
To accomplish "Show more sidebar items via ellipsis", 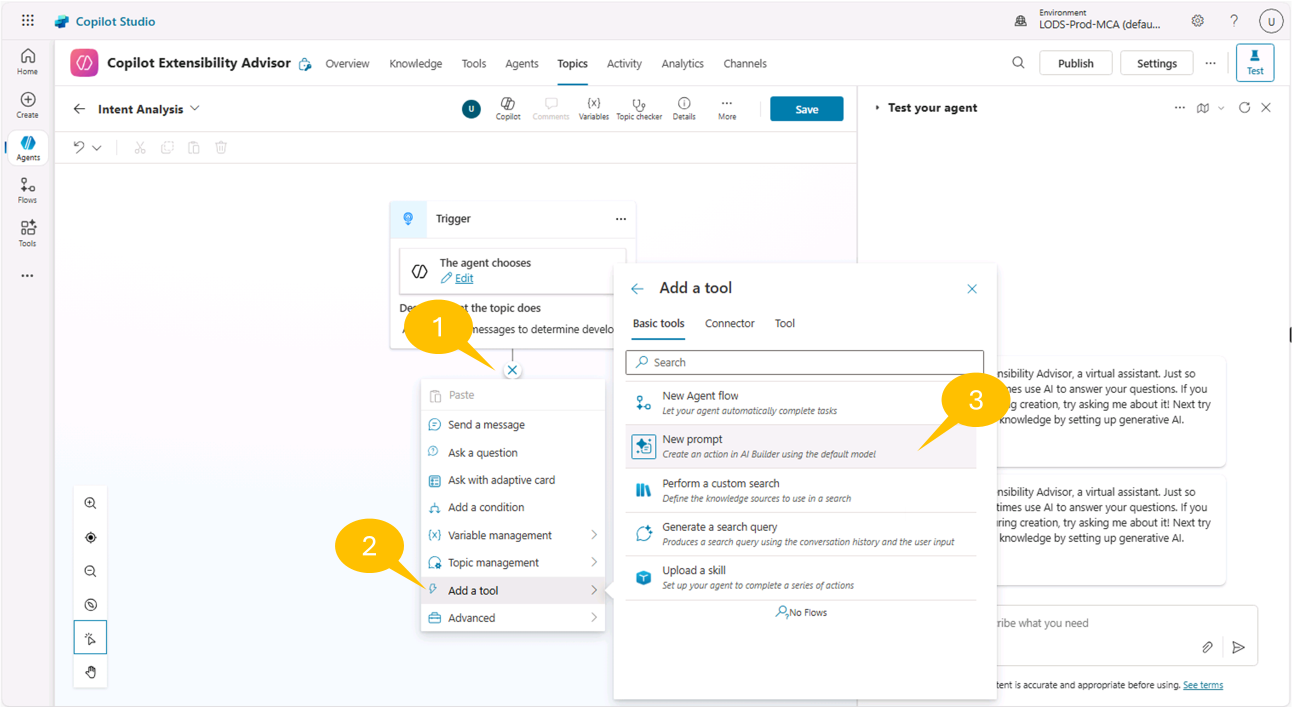I will (27, 276).
